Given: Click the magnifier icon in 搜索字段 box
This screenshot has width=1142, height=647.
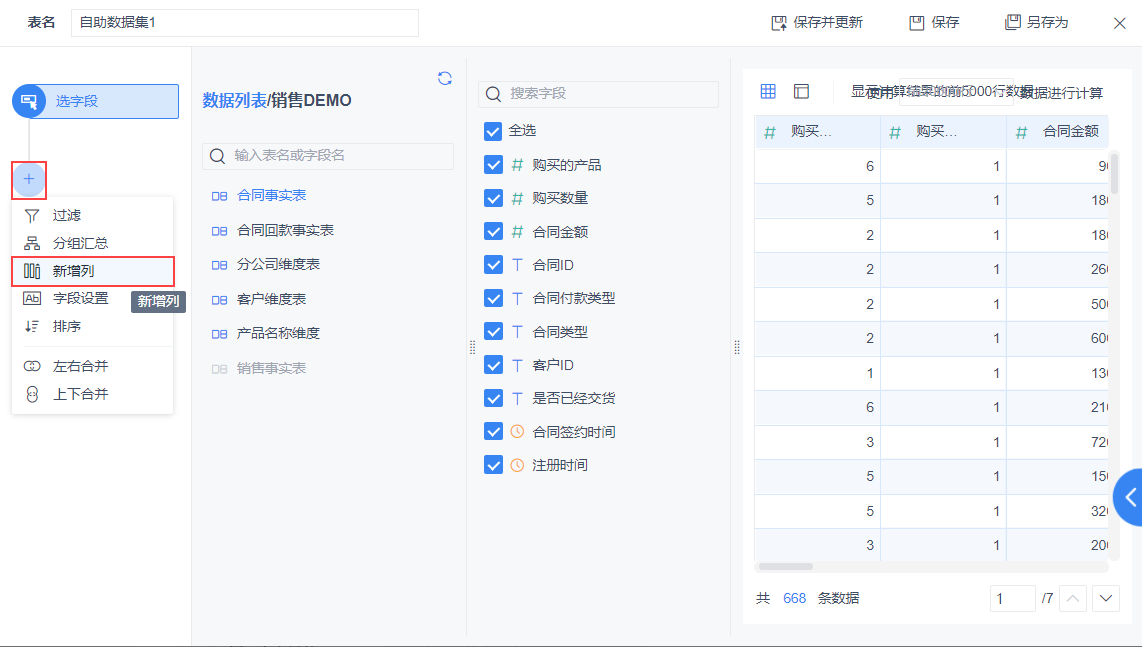Looking at the screenshot, I should coord(493,94).
